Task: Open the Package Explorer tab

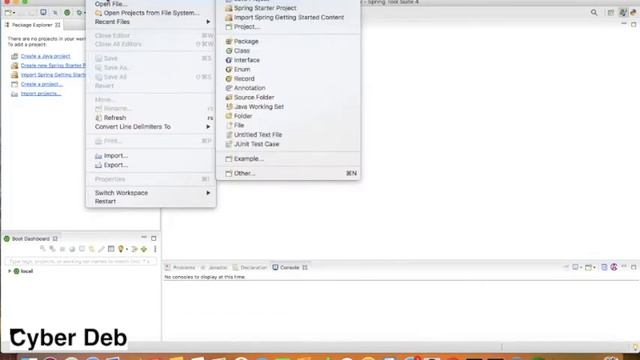Action: point(33,25)
